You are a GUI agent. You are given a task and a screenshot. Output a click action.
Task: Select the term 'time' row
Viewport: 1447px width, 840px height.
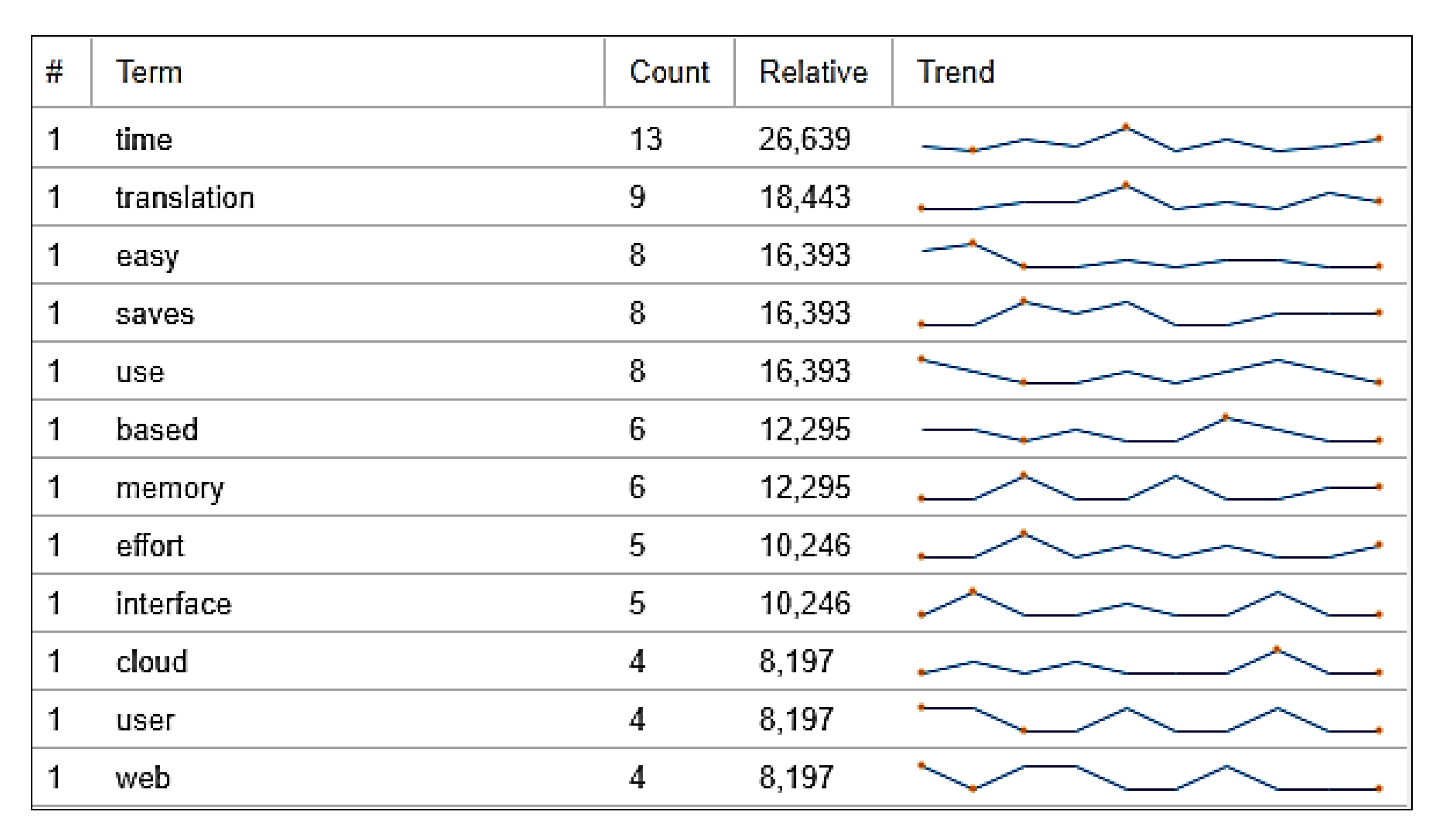point(144,139)
